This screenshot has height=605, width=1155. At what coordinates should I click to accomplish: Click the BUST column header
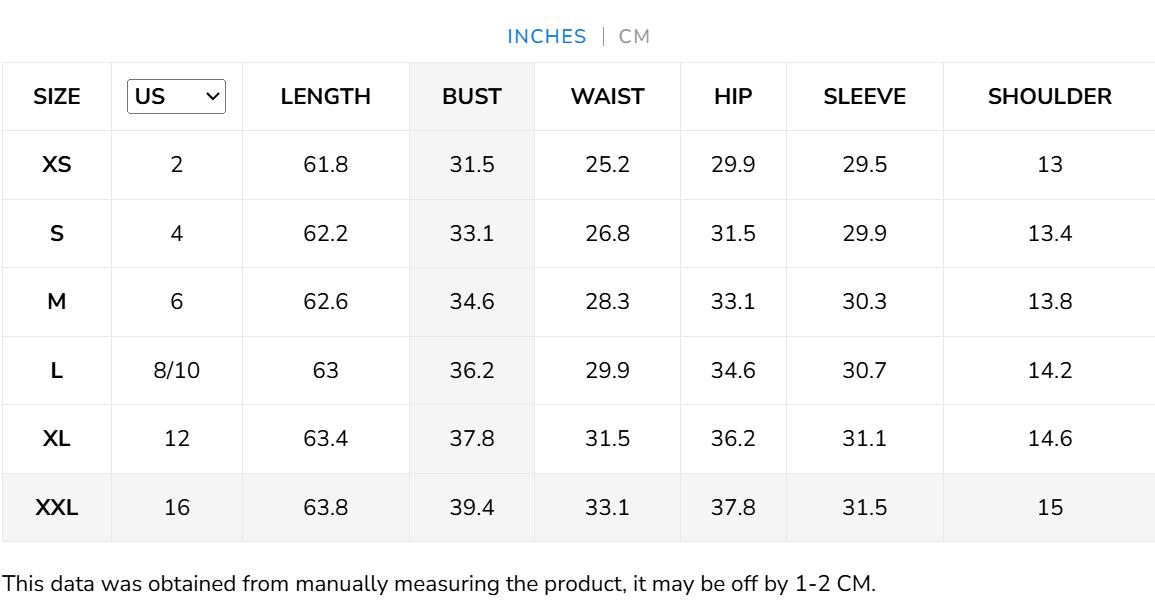click(x=472, y=97)
